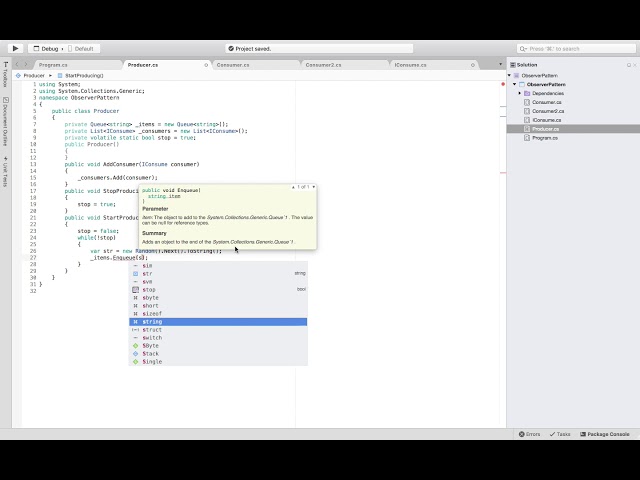The width and height of the screenshot is (640, 480).
Task: Click the search field in the toolbar
Action: click(x=576, y=49)
